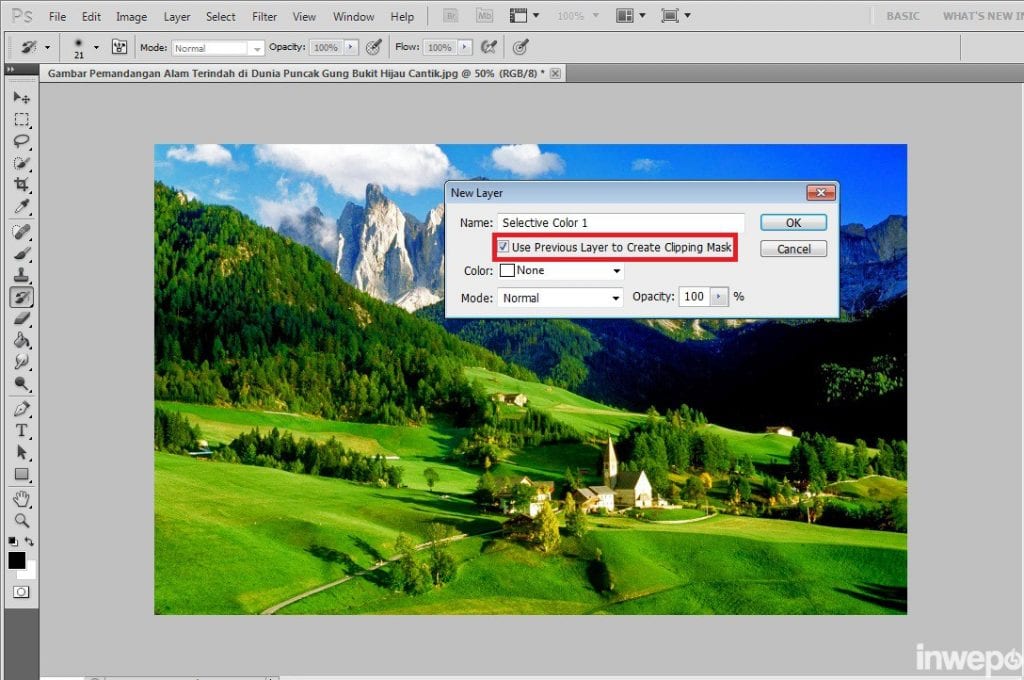Viewport: 1024px width, 680px height.
Task: Select the Rectangular Marquee tool
Action: (22, 120)
